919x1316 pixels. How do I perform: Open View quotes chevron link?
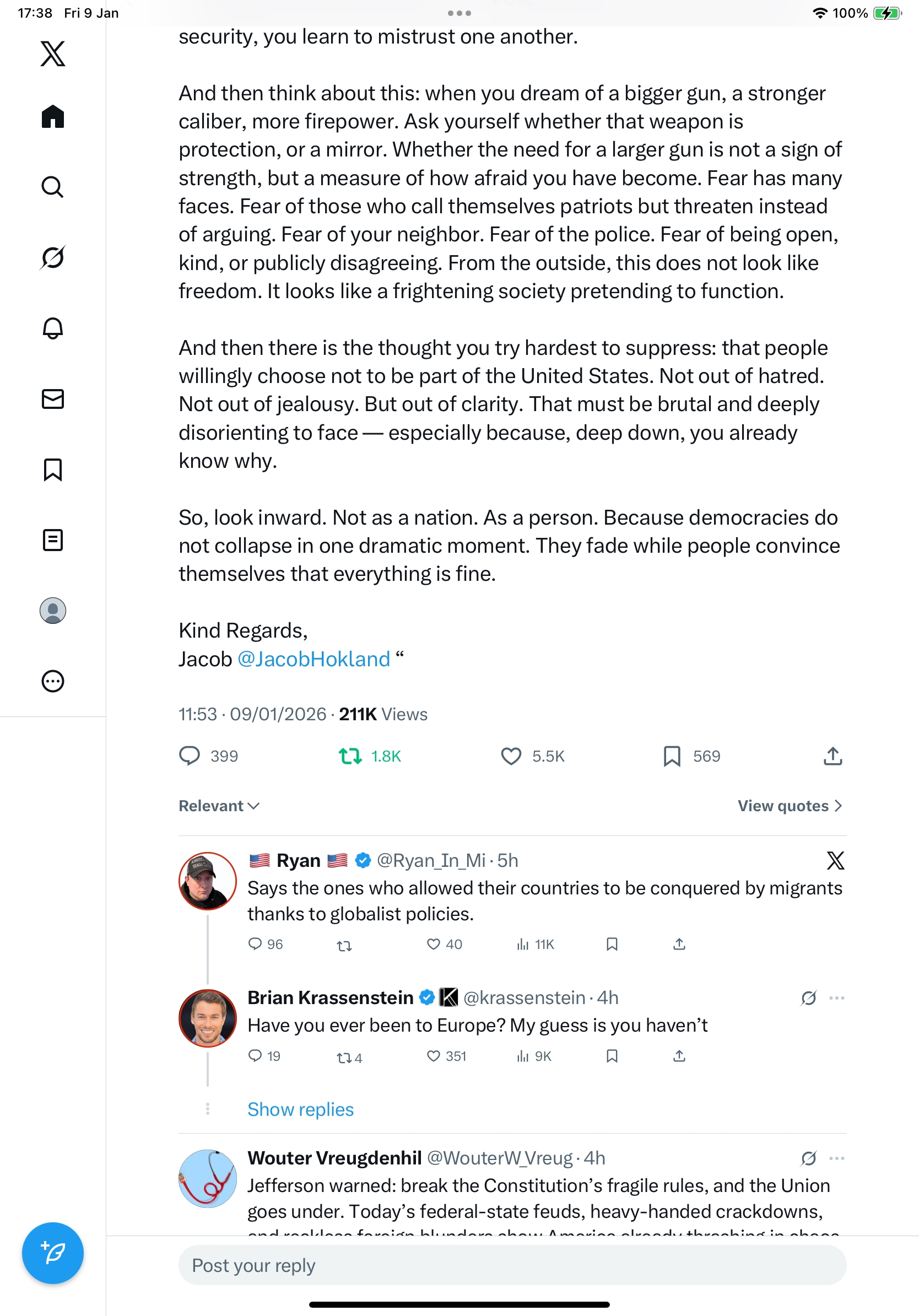790,806
